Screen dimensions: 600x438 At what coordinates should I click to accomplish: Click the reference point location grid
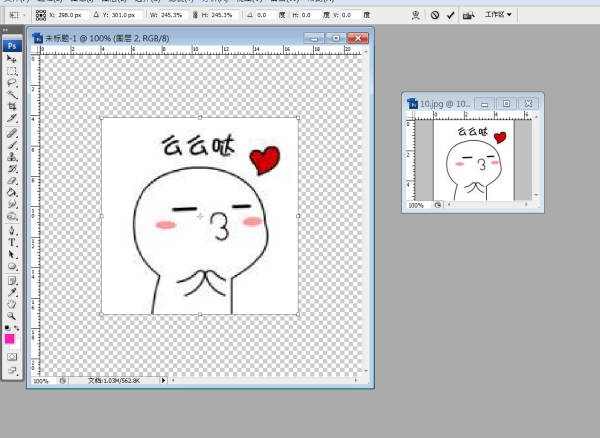point(41,15)
